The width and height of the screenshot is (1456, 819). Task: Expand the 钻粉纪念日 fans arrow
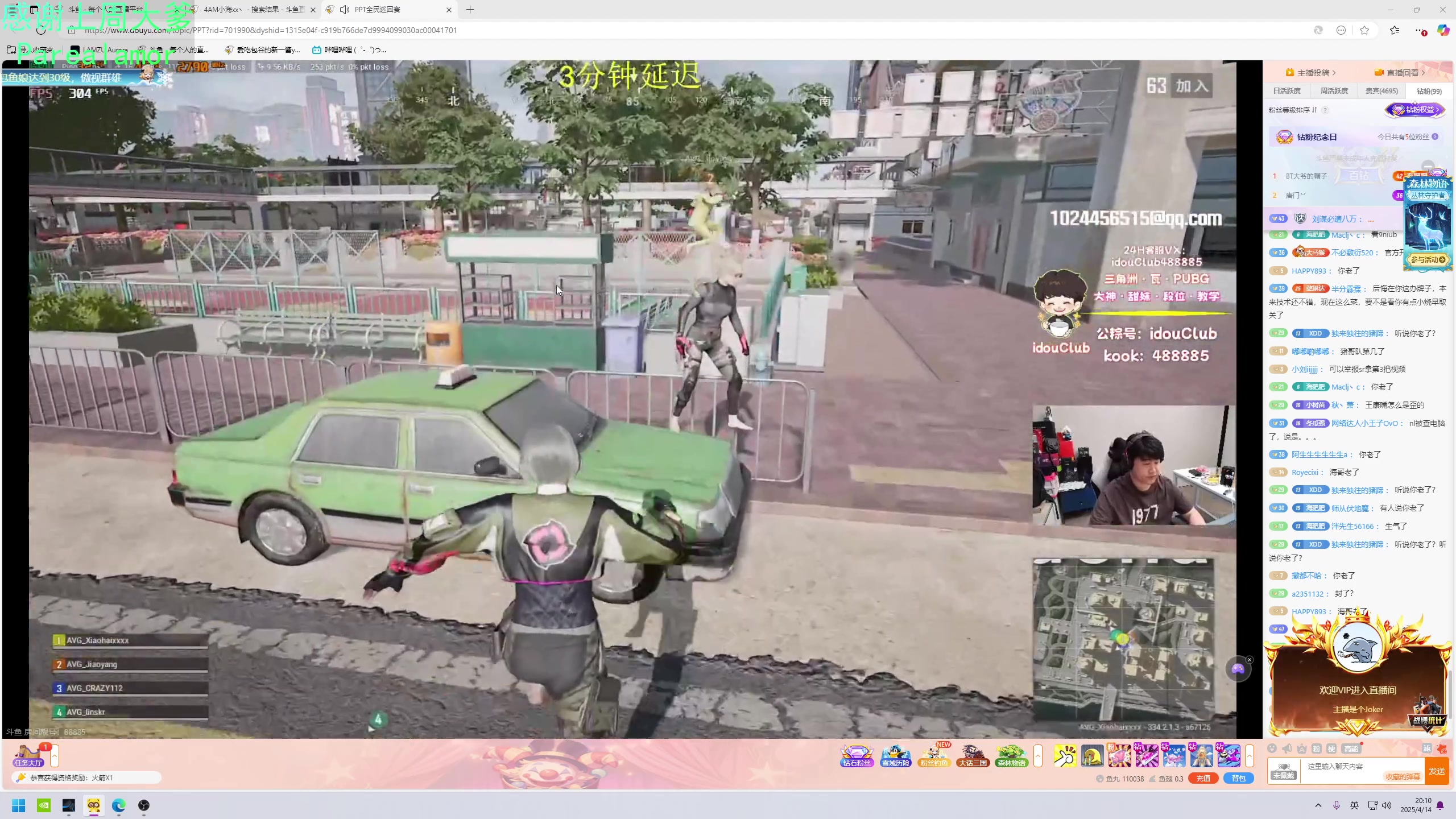pos(1435,137)
